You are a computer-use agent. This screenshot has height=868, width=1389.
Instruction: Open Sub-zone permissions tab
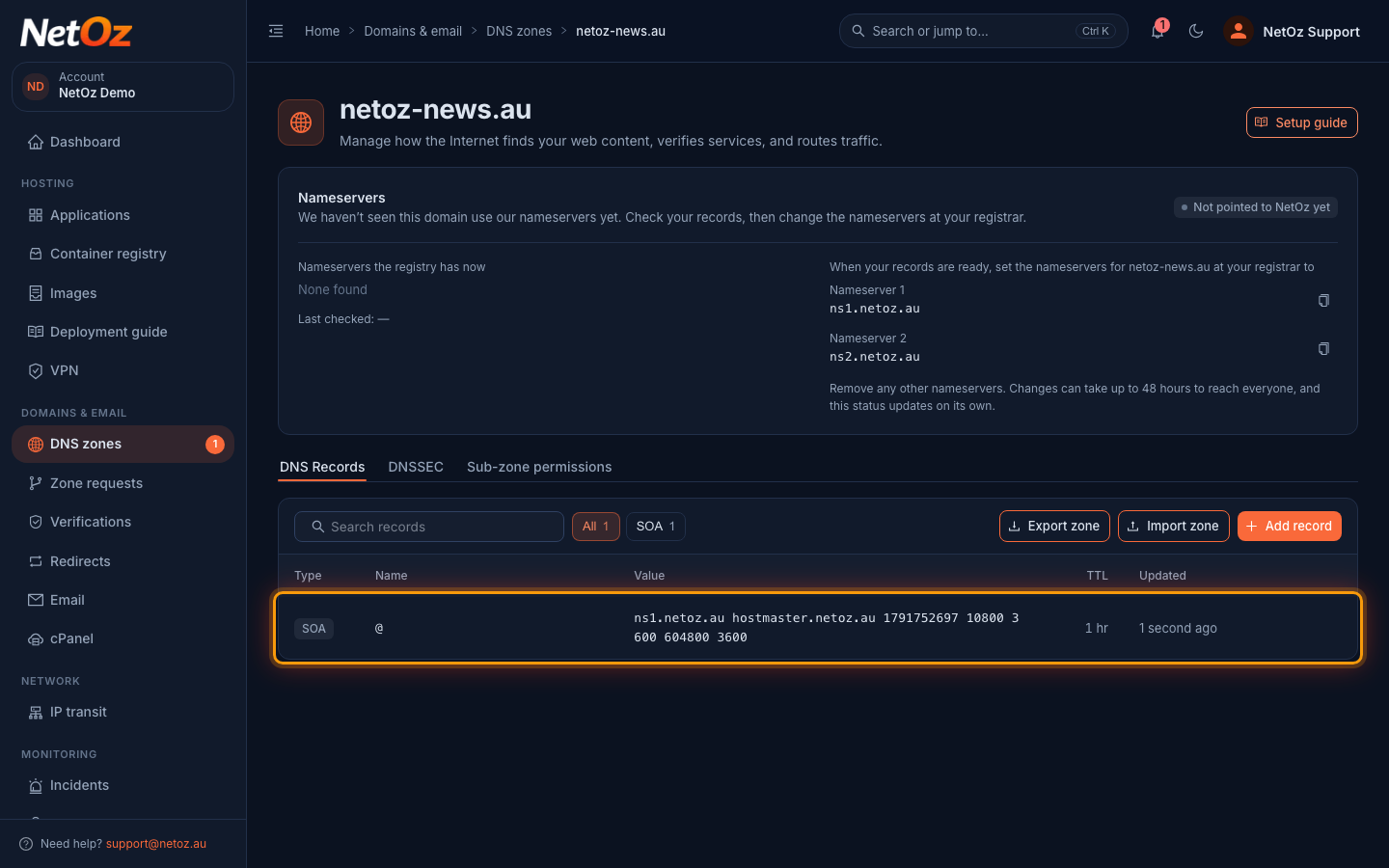539,467
